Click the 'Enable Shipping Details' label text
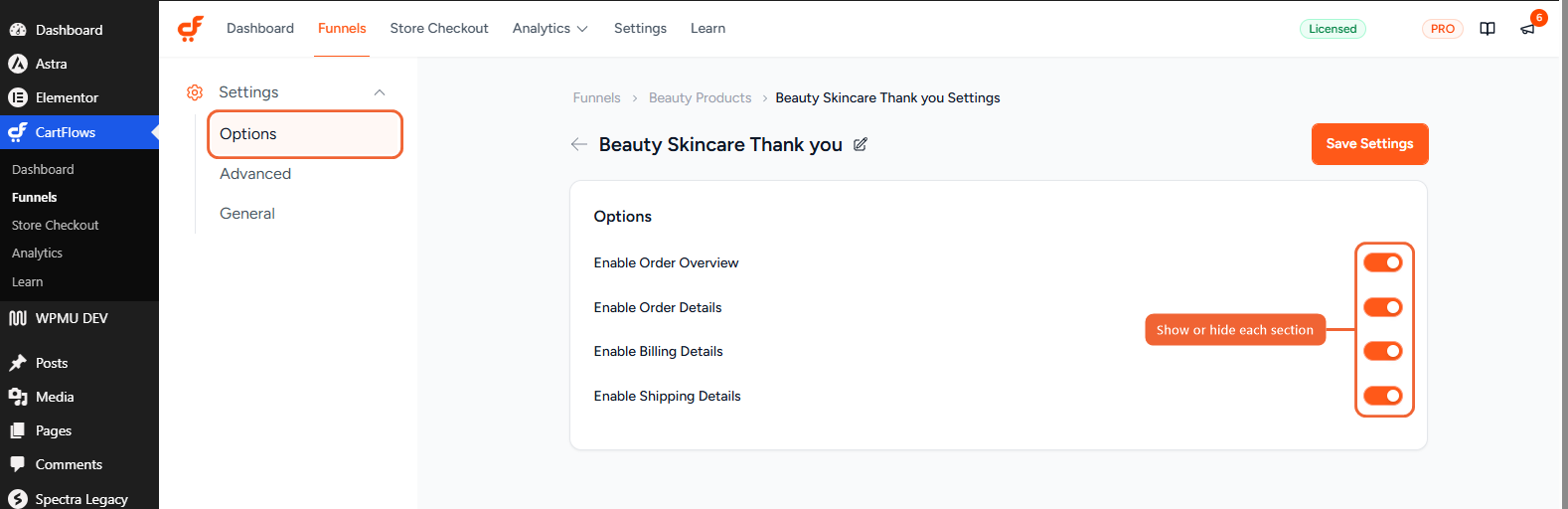This screenshot has width=1568, height=509. click(x=667, y=396)
